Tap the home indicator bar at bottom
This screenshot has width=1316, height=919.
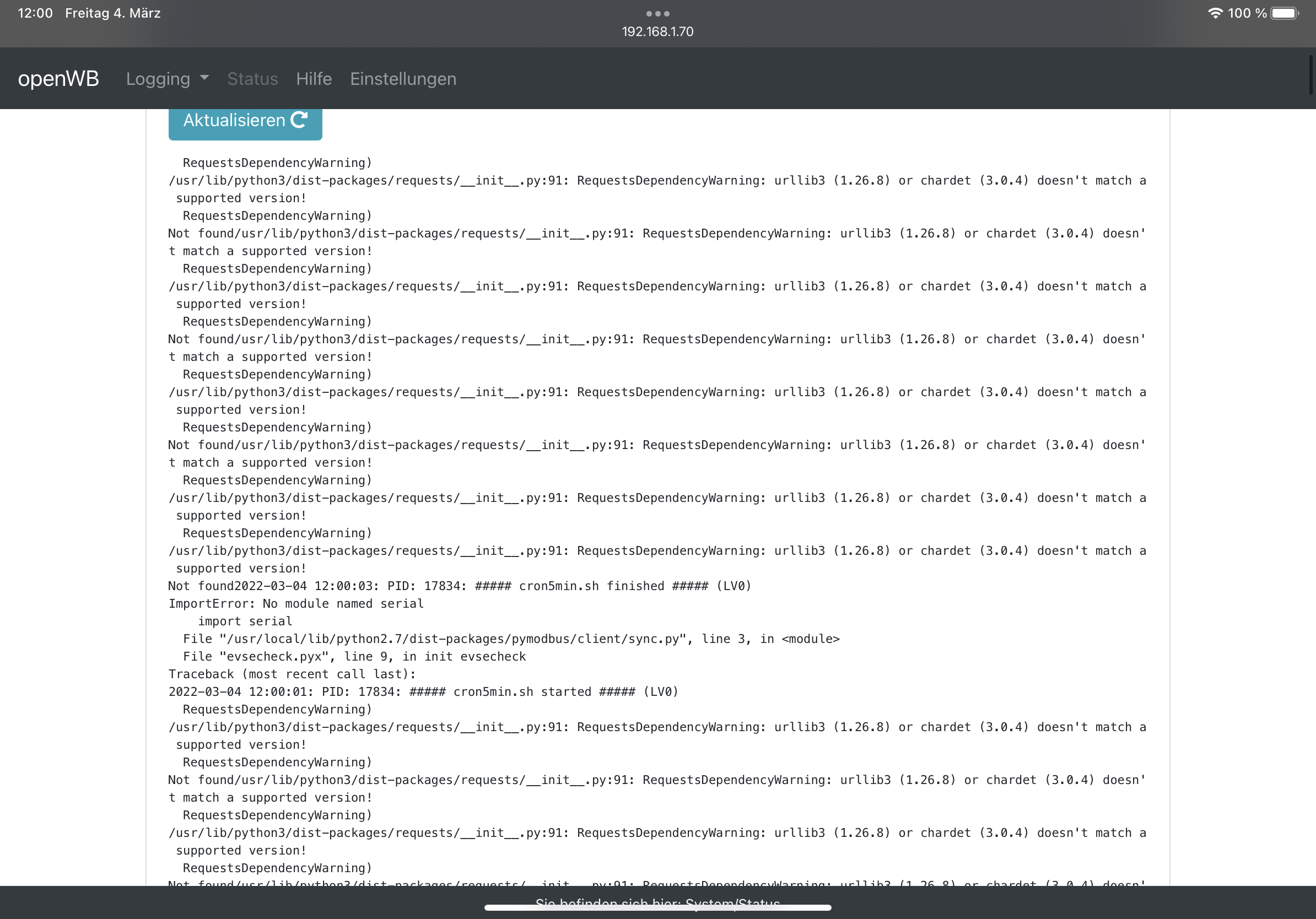click(657, 907)
